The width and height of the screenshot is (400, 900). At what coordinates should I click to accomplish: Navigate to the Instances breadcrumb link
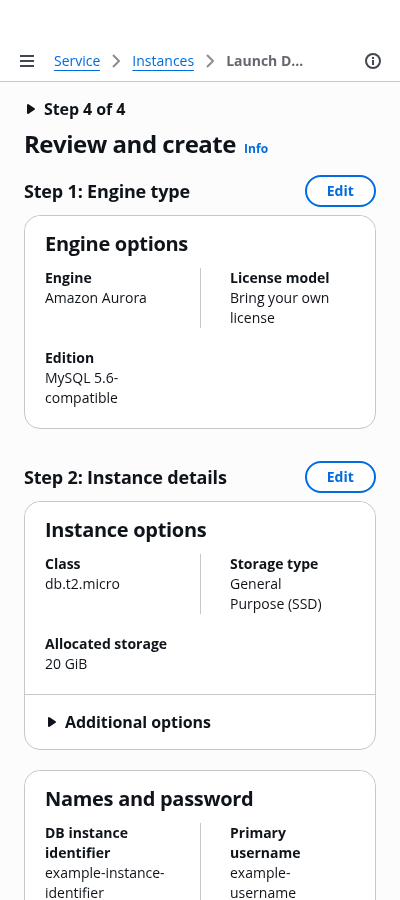click(163, 61)
